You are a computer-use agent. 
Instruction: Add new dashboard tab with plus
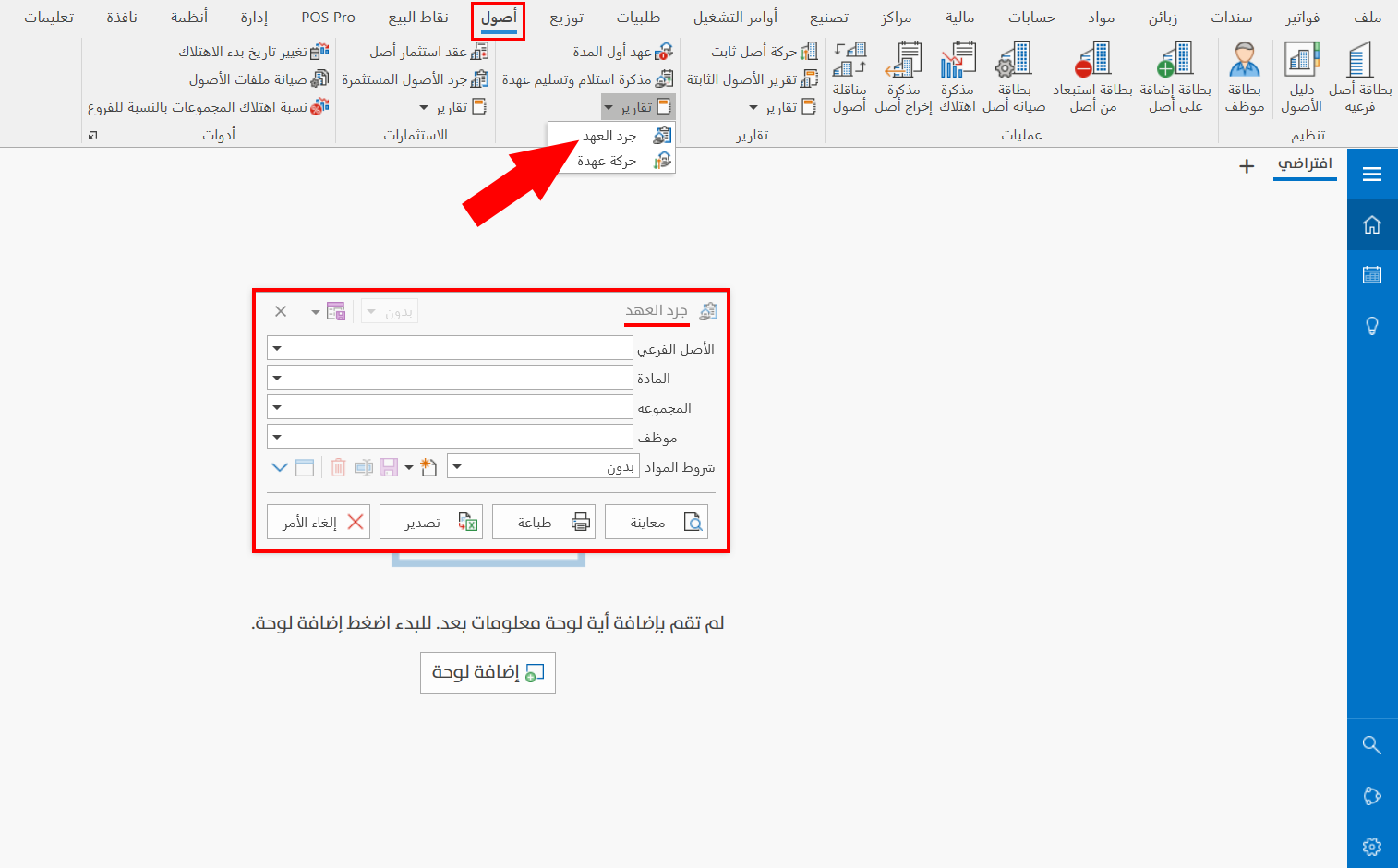tap(1247, 166)
